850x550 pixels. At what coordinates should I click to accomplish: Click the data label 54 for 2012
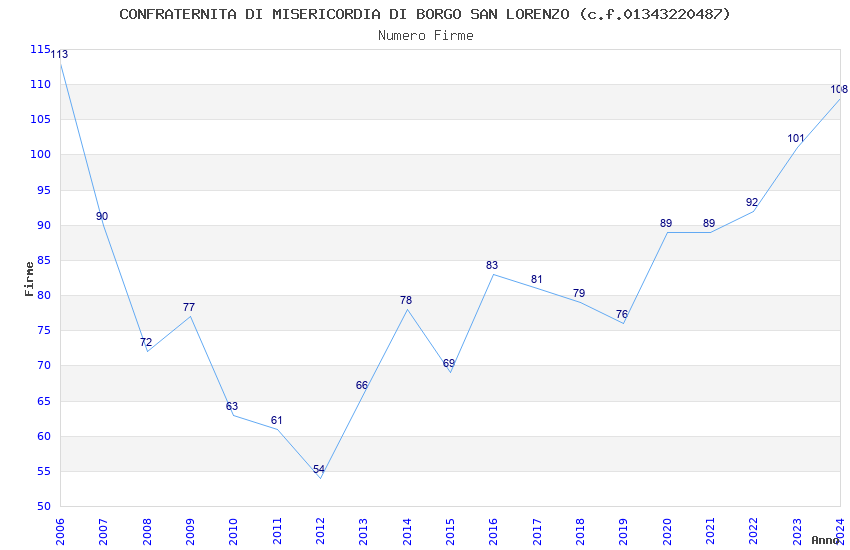(319, 469)
